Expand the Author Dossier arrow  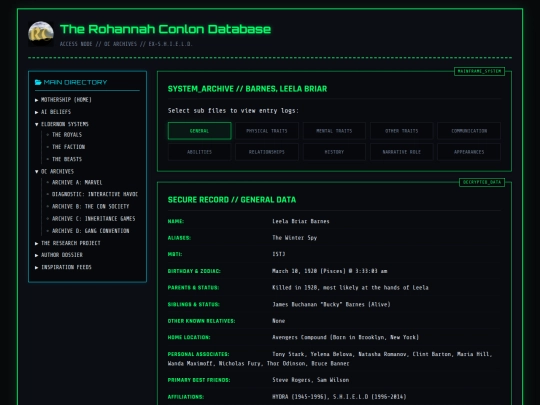[37, 255]
